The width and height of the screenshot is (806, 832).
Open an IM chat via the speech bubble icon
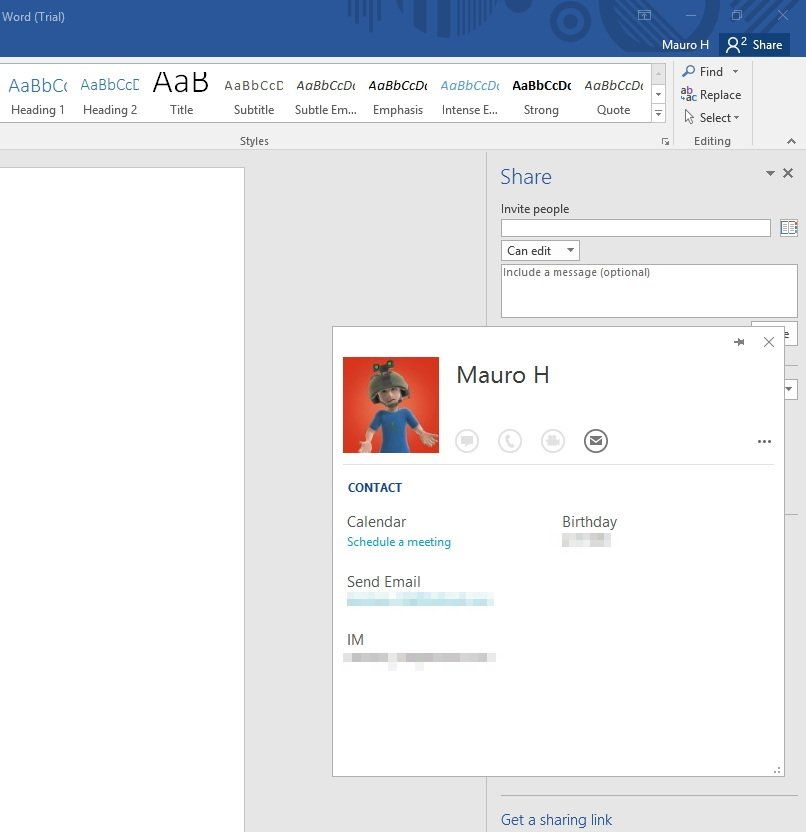467,441
